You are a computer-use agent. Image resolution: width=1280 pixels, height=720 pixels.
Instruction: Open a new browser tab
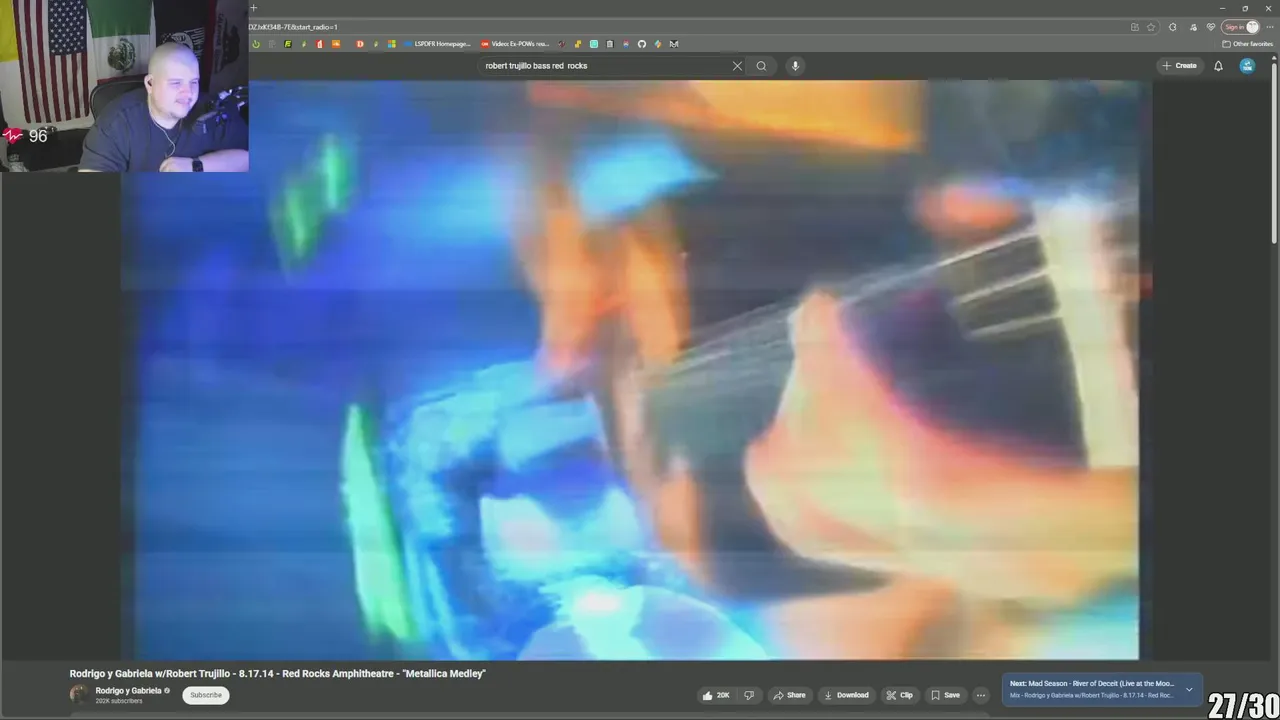click(x=253, y=8)
